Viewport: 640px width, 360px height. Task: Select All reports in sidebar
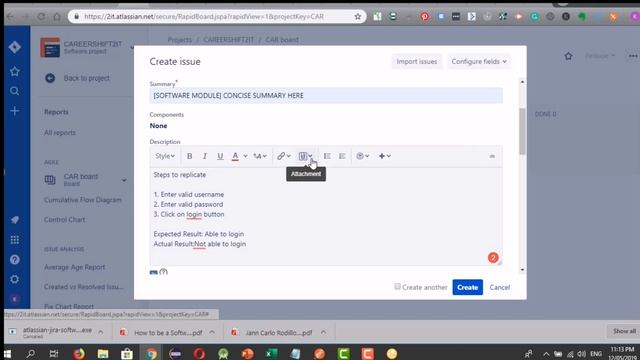(x=60, y=133)
